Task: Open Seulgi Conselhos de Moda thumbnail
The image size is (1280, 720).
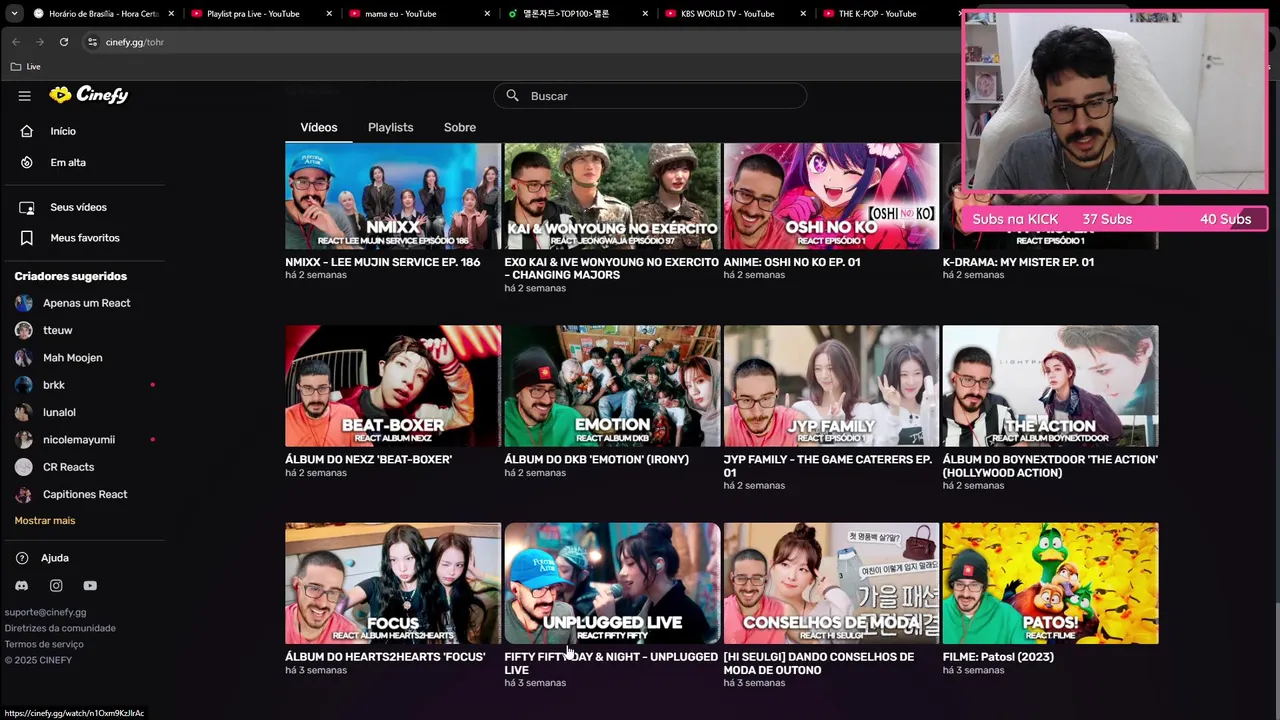Action: pos(831,583)
